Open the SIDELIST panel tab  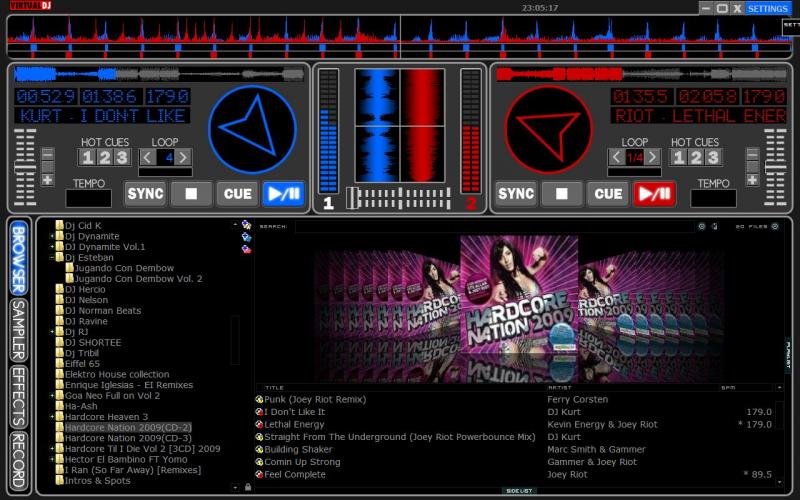pyautogui.click(x=519, y=491)
